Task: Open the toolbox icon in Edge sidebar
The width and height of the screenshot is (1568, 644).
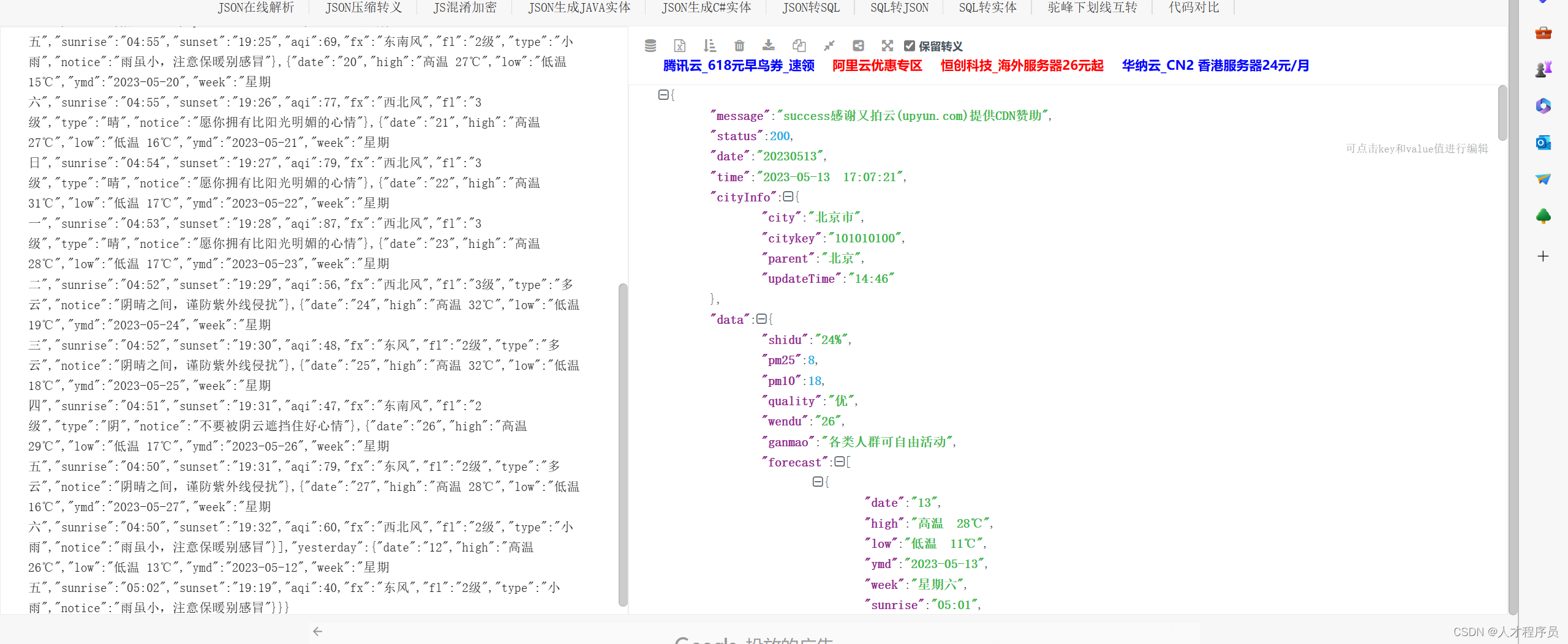Action: tap(1543, 32)
